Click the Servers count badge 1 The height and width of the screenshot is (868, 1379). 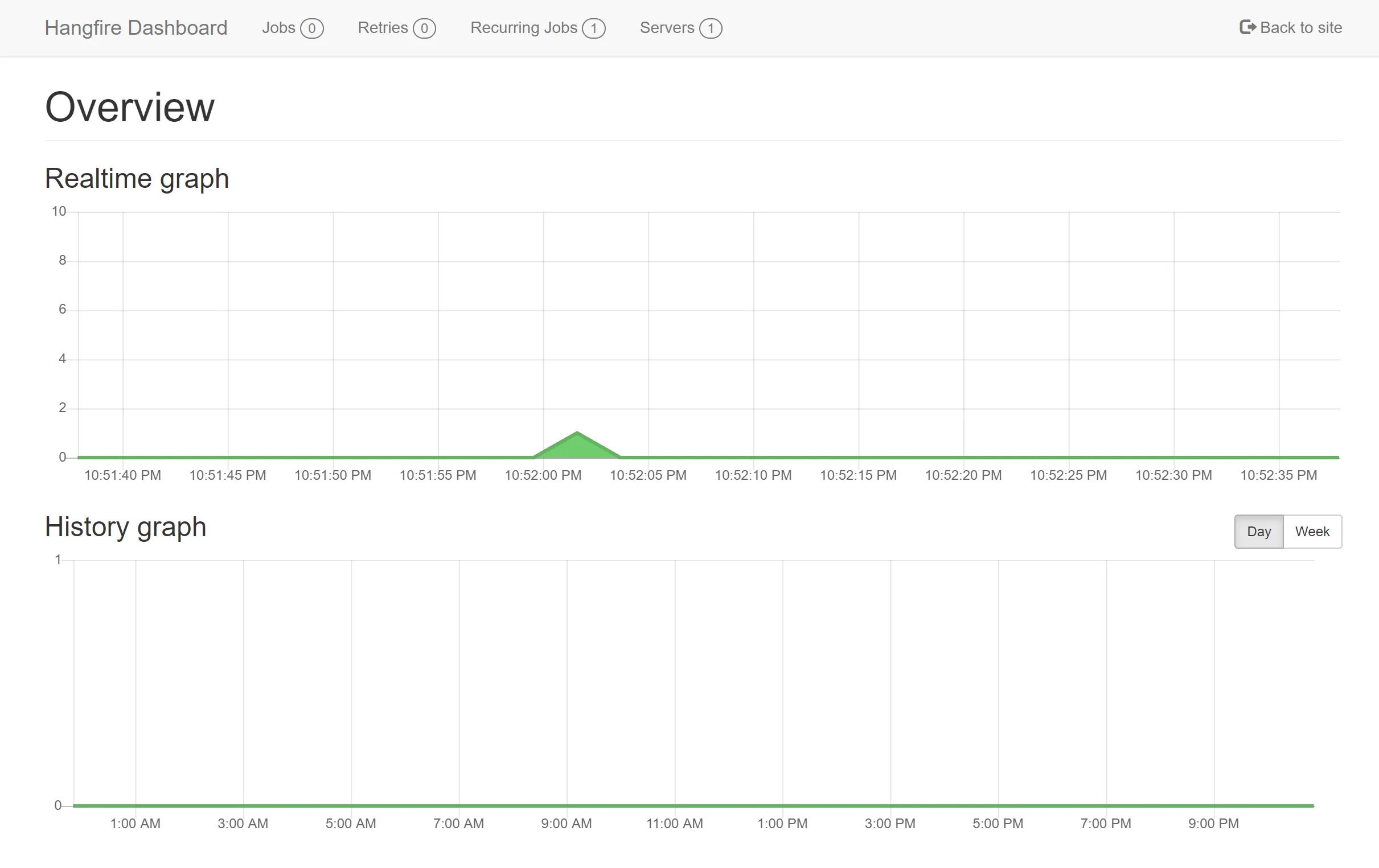[711, 28]
